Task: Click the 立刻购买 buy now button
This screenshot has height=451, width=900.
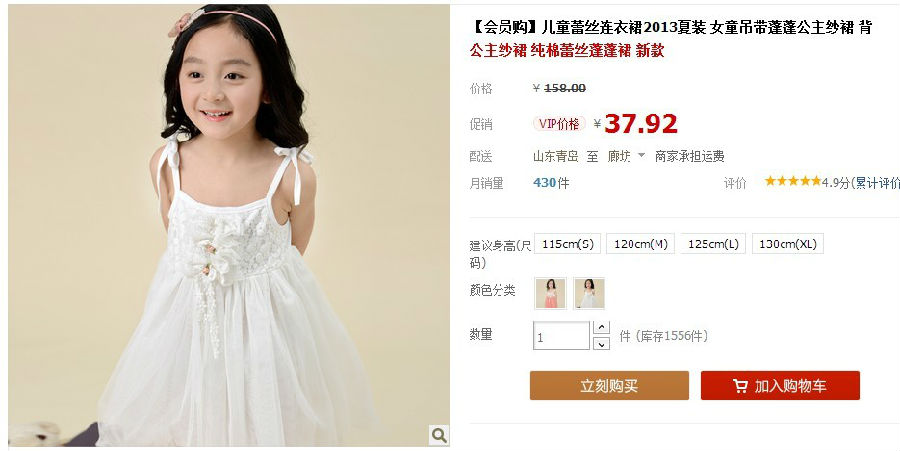Action: tap(609, 386)
